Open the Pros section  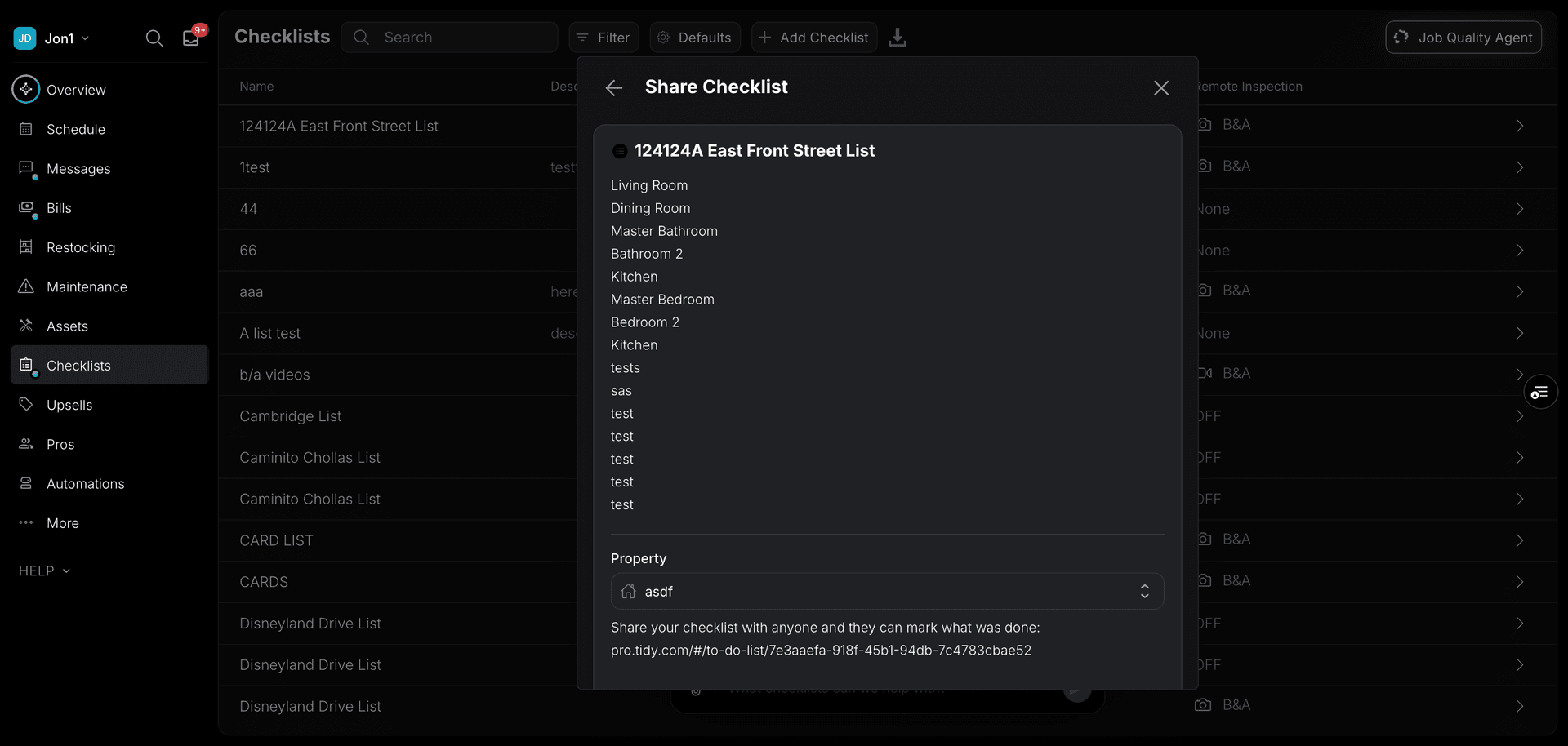click(x=59, y=444)
